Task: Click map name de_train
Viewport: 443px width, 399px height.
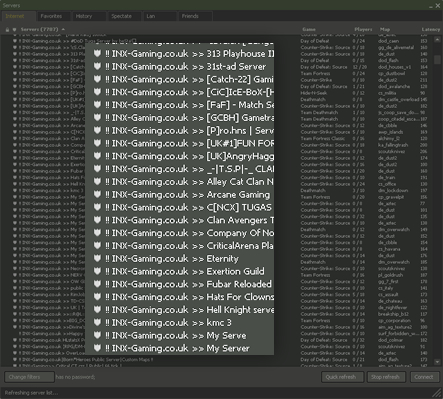Action: click(x=387, y=177)
